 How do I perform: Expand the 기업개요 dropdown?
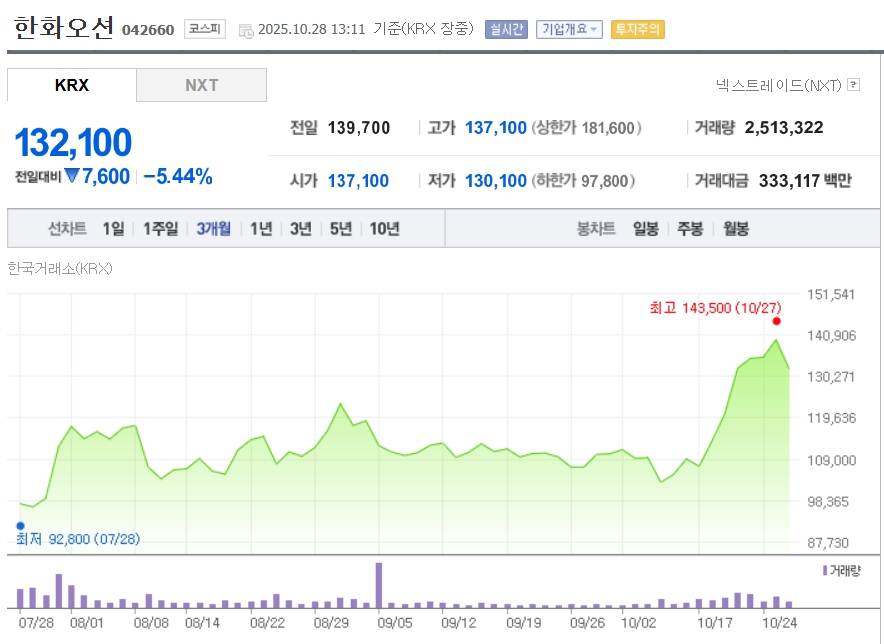(569, 29)
